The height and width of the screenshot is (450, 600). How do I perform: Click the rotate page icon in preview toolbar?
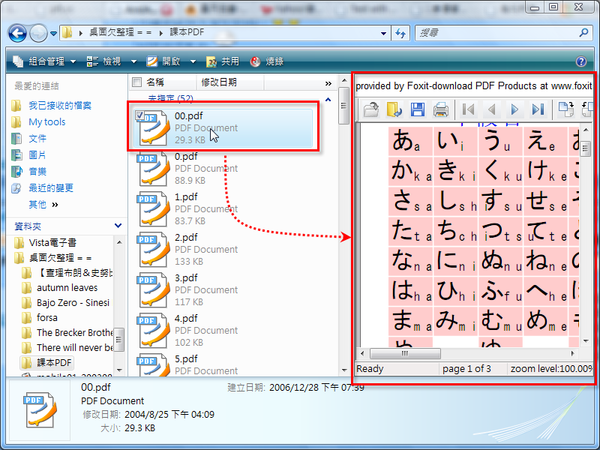coord(566,109)
